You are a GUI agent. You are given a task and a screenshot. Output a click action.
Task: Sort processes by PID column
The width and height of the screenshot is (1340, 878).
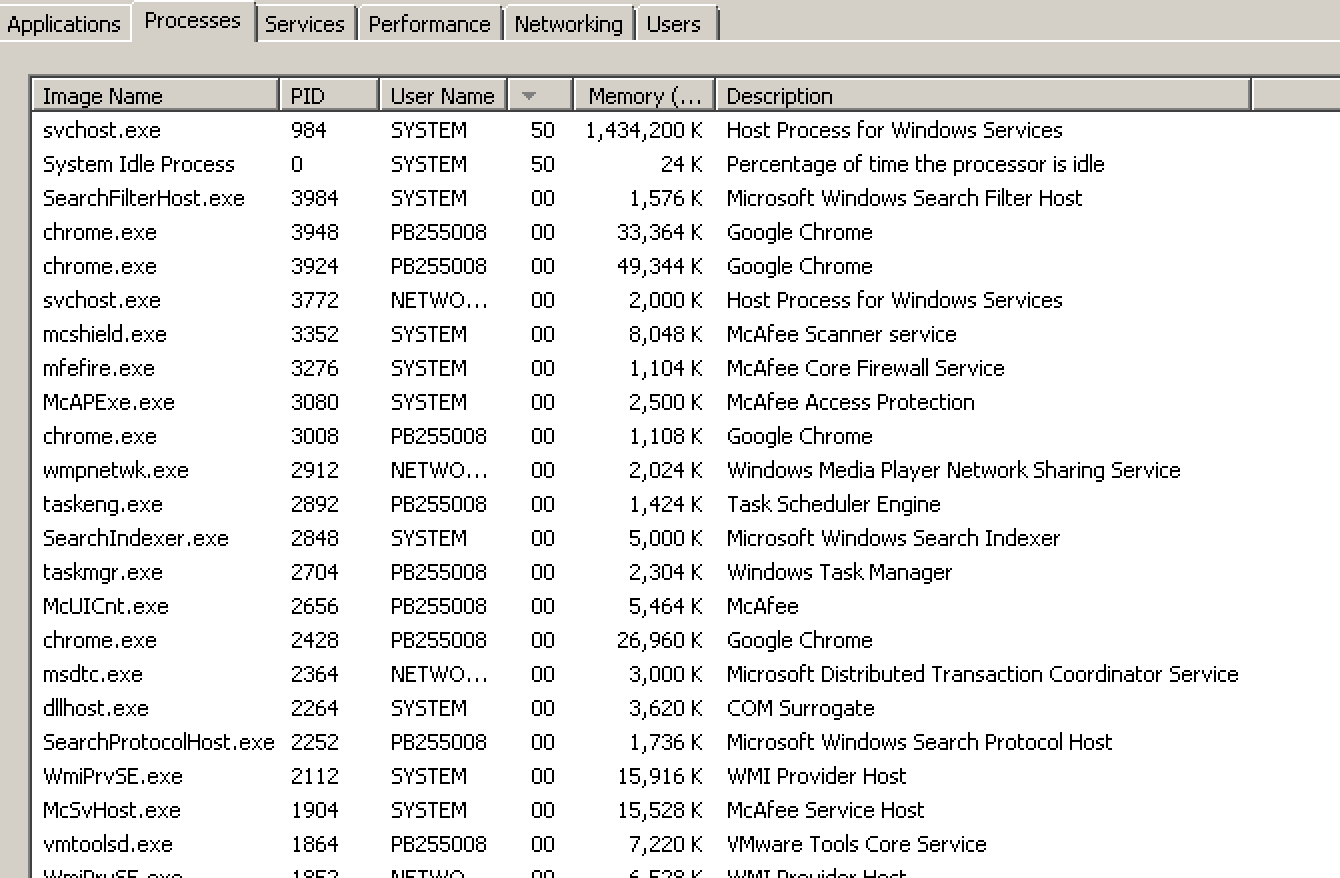tap(327, 94)
